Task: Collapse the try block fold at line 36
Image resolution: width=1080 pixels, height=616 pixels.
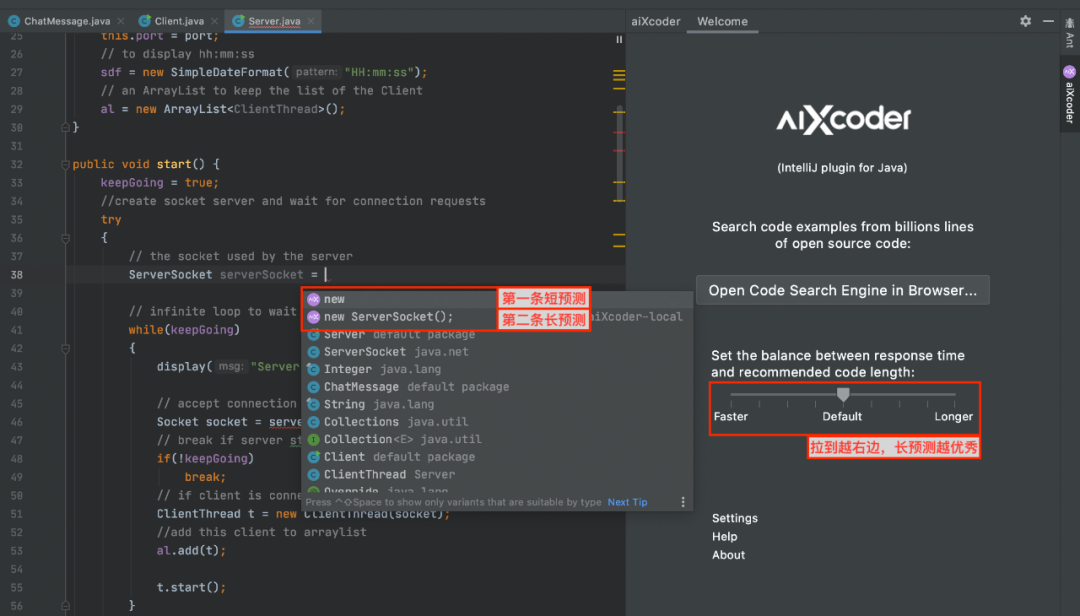Action: coord(65,238)
